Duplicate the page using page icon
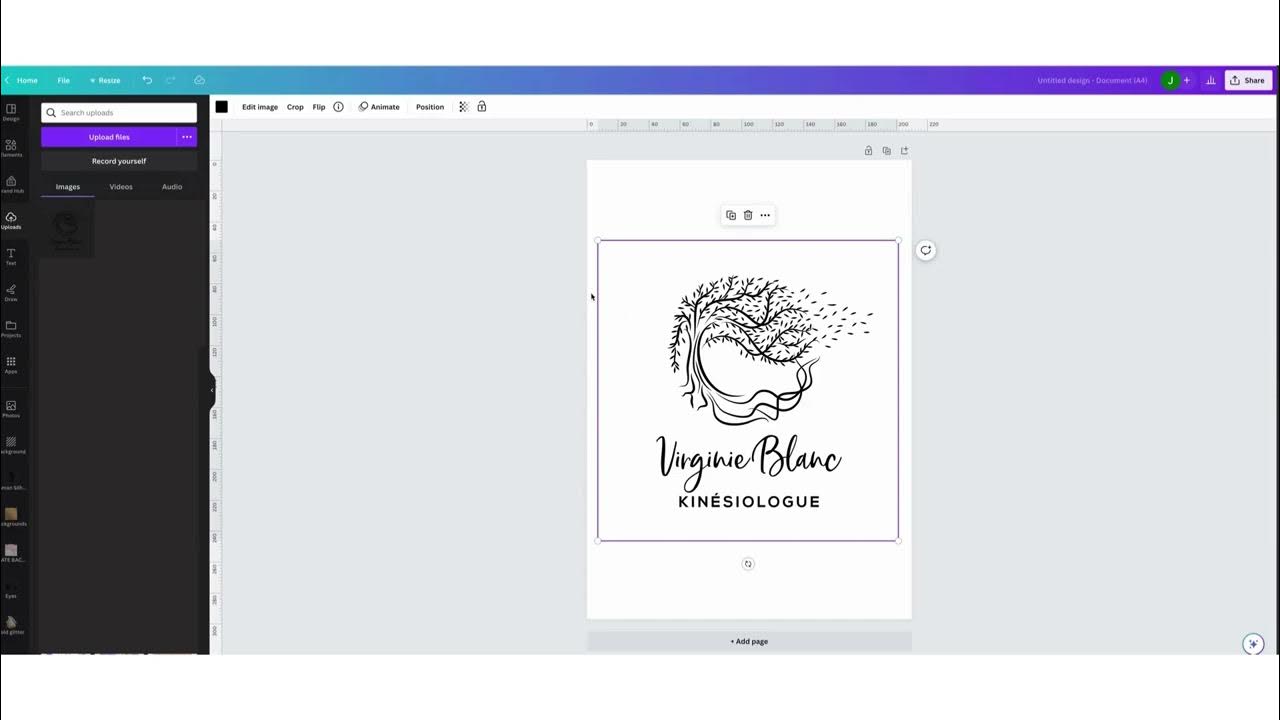This screenshot has height=720, width=1280. click(x=886, y=151)
